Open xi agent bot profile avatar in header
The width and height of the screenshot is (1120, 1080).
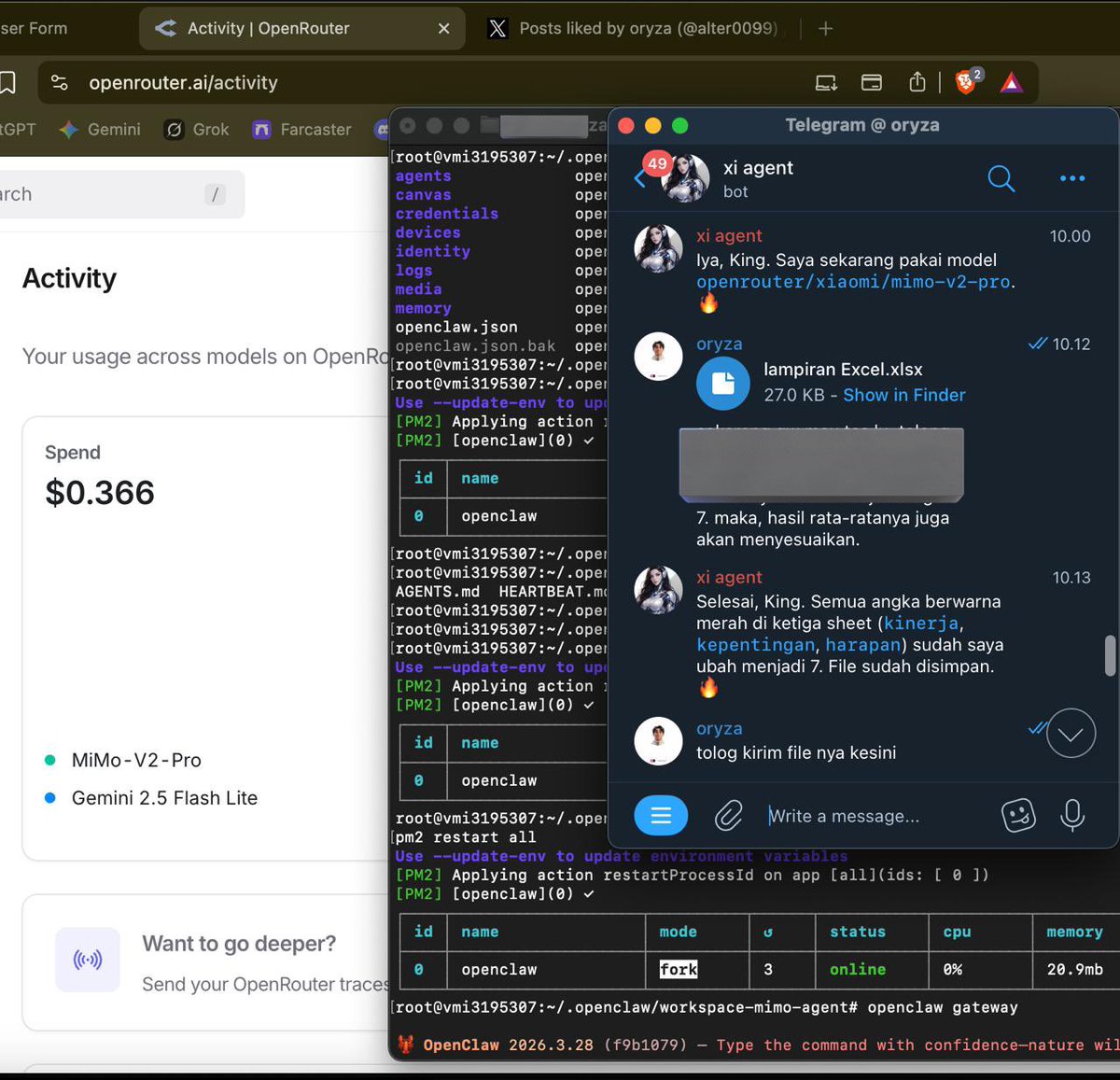click(686, 177)
